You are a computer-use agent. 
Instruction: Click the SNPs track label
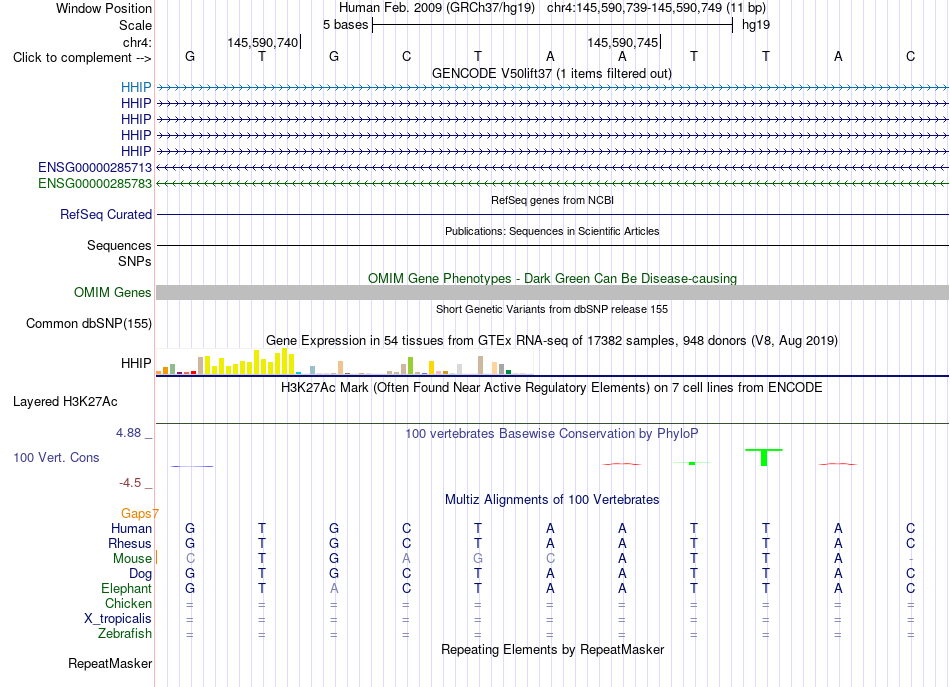click(x=135, y=261)
